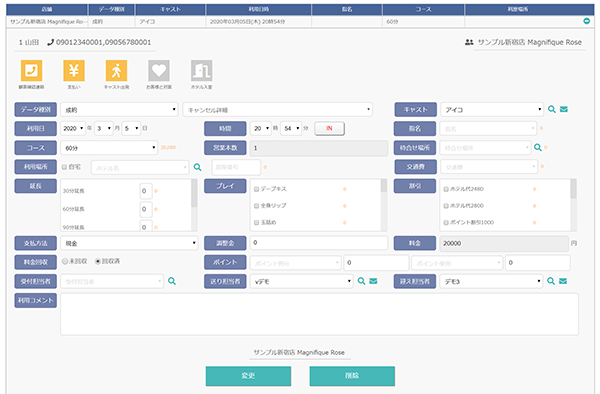Click mail icon next to キャスト dropdown

point(564,109)
